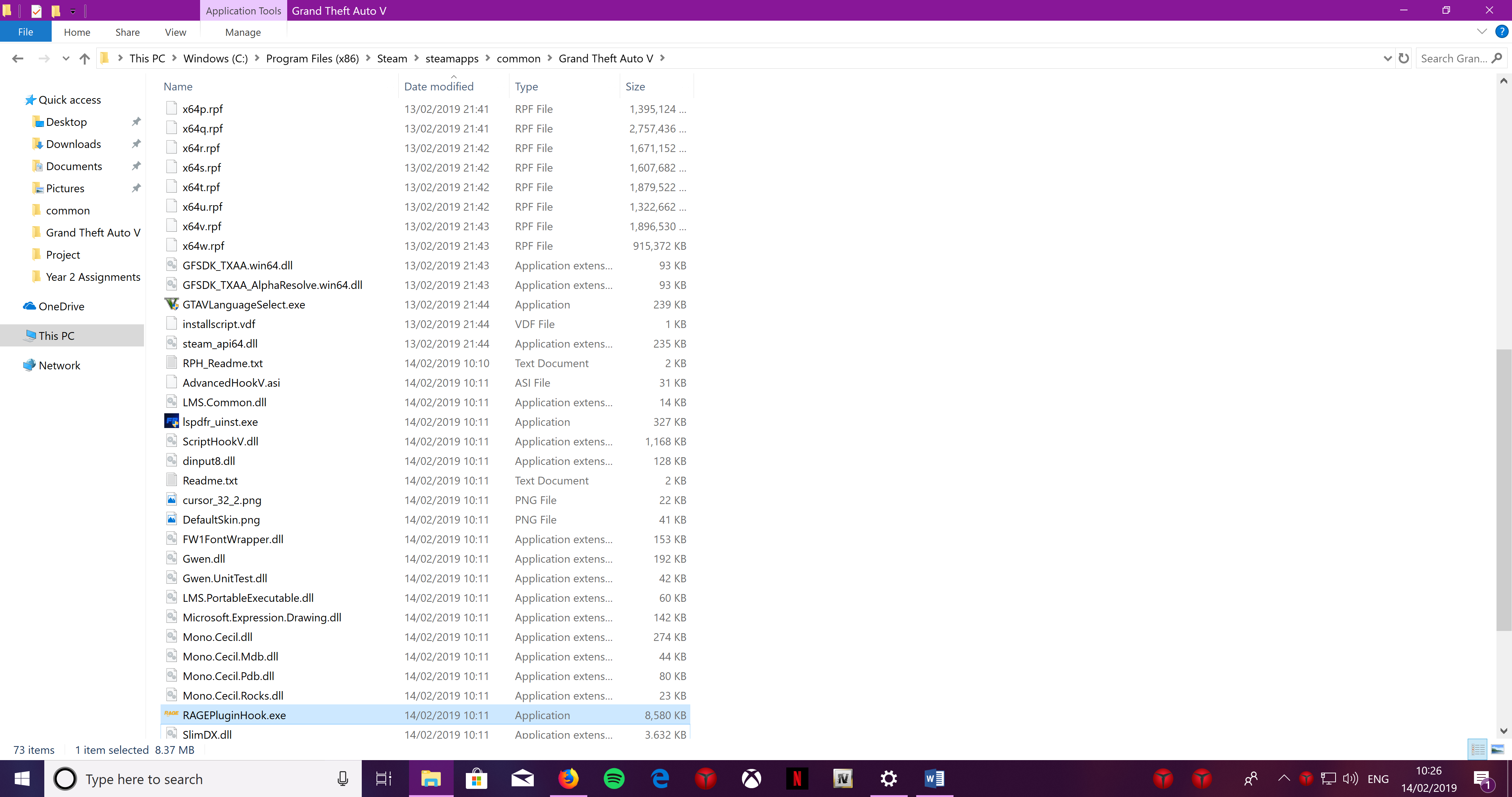Click the Search Grand Theft Auto V box
Viewport: 1512px width, 797px height.
(1453, 59)
